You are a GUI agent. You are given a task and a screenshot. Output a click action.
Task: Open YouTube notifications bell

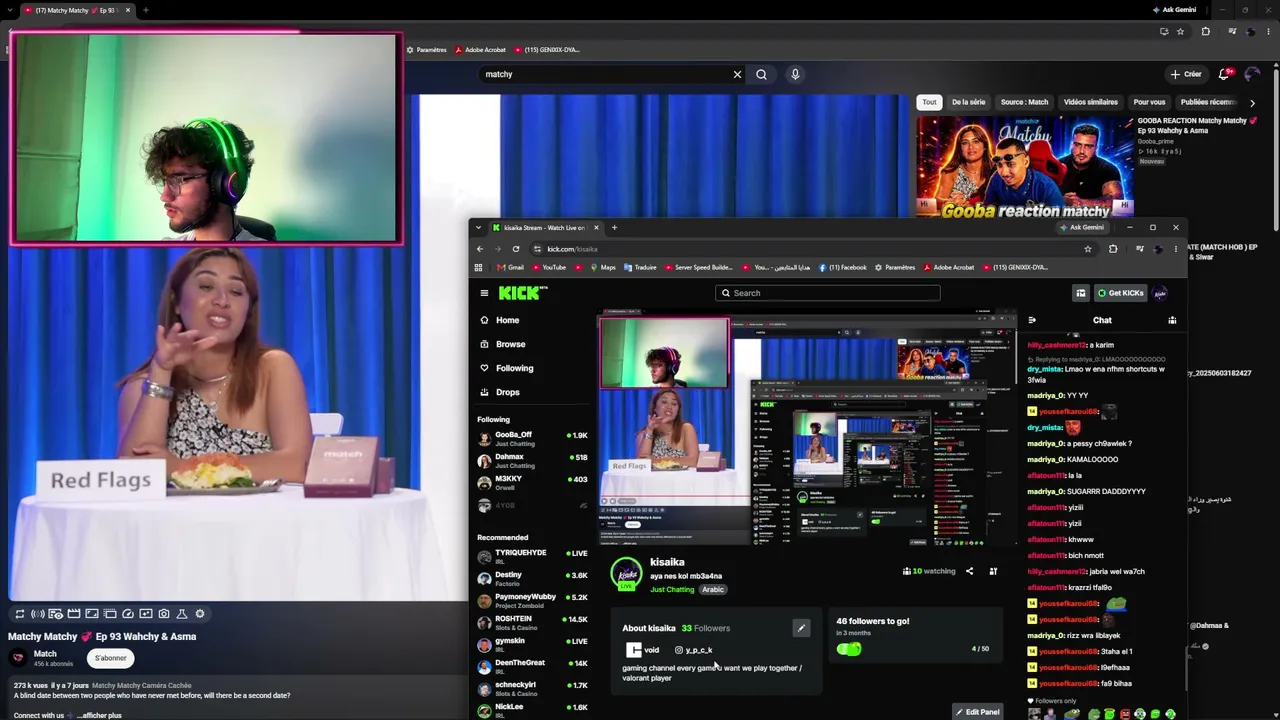tap(1226, 74)
